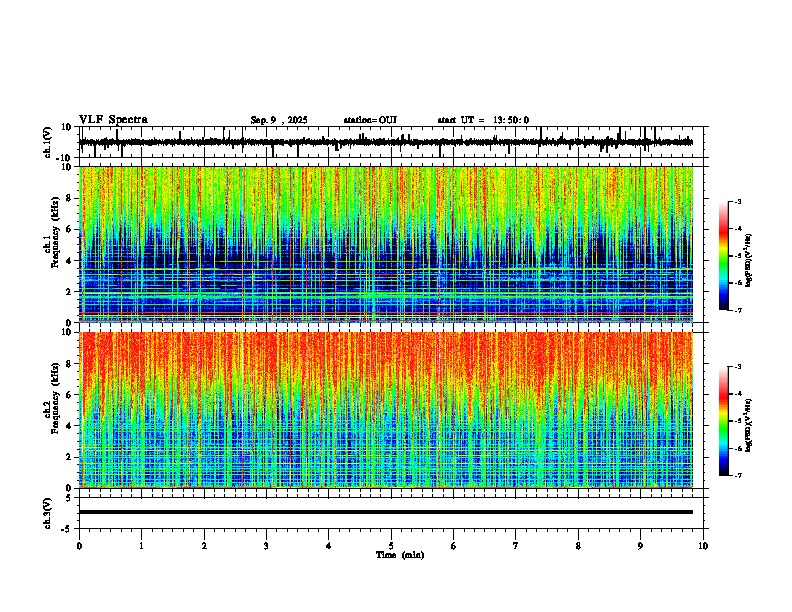Click inside the ch.1 spectrogram plot
This screenshot has height=612, width=792.
386,244
